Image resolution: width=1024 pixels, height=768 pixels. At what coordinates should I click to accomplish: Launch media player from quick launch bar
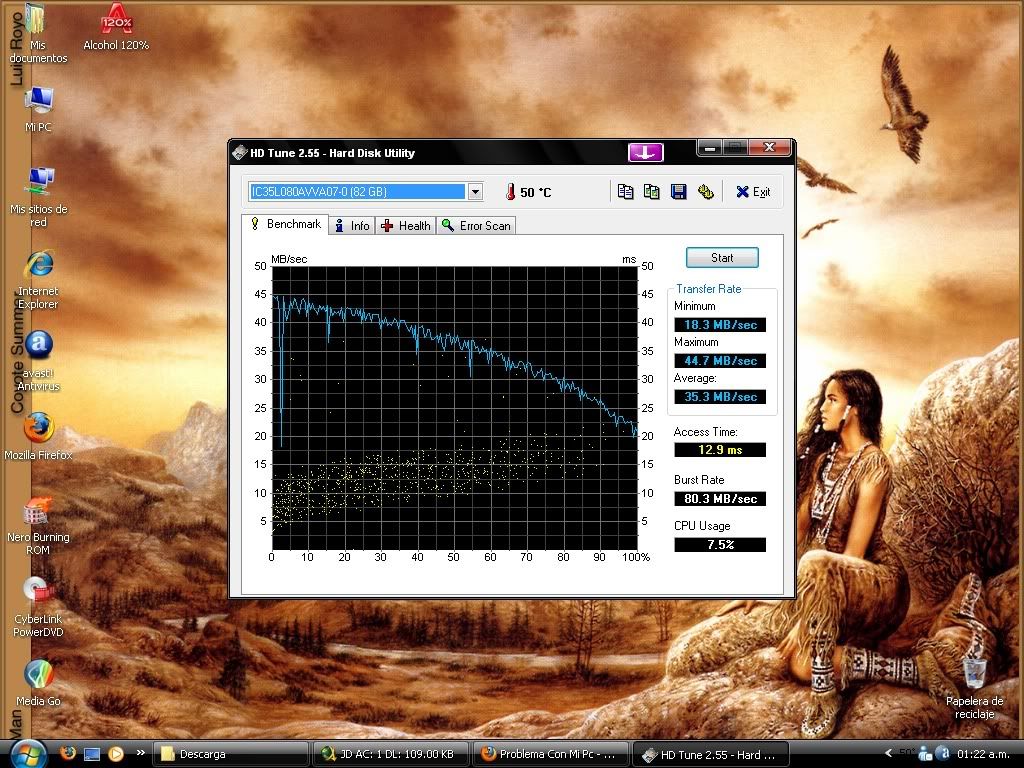[x=116, y=754]
